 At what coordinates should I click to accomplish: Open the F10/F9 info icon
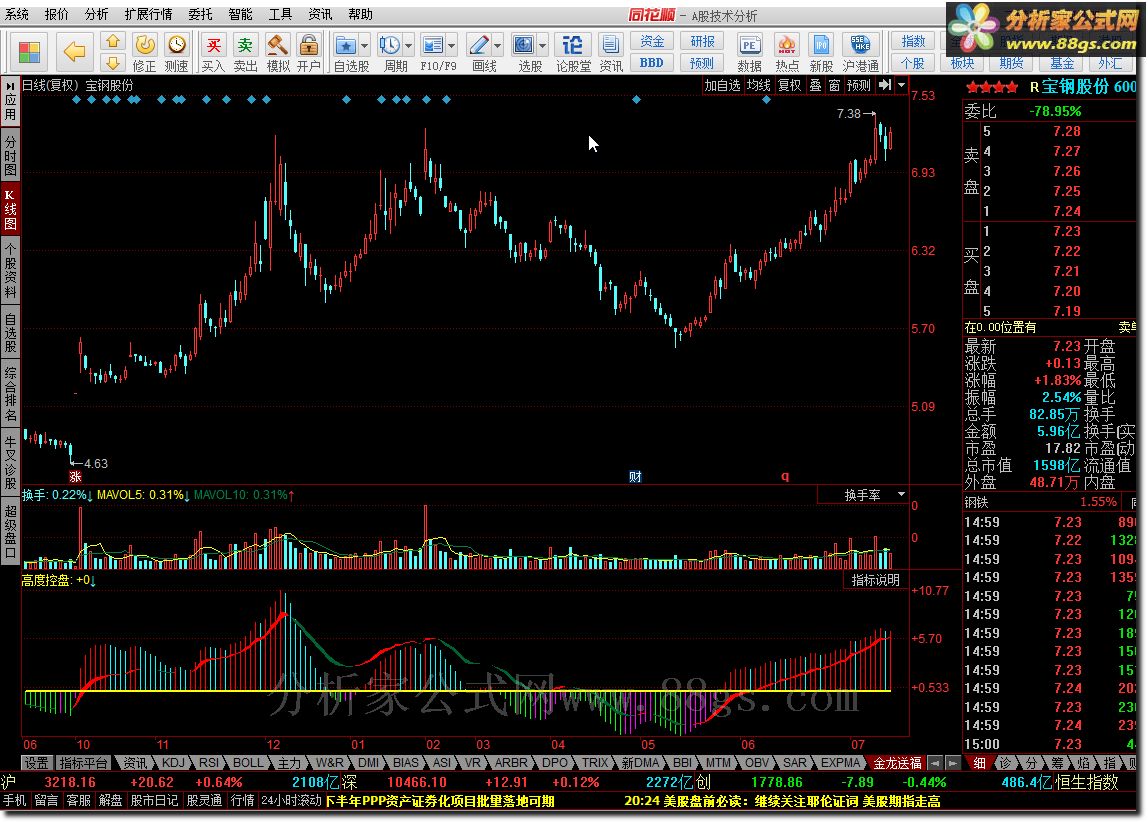433,45
